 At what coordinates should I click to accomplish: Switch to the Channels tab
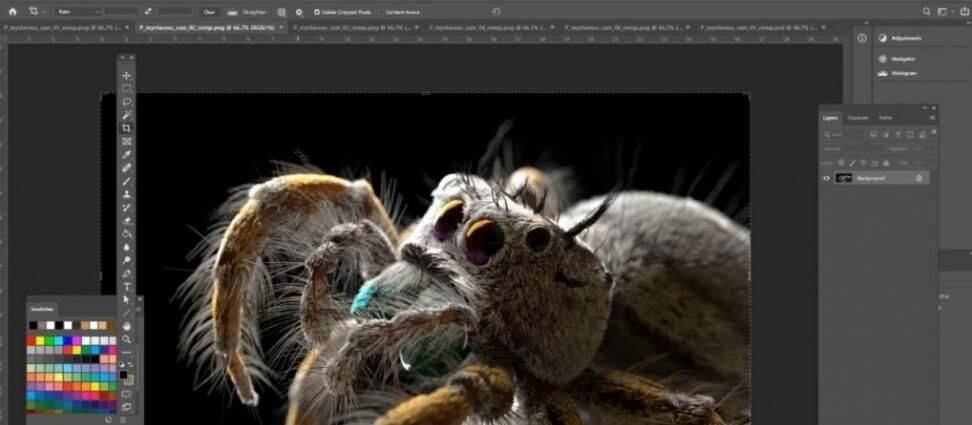pos(858,118)
